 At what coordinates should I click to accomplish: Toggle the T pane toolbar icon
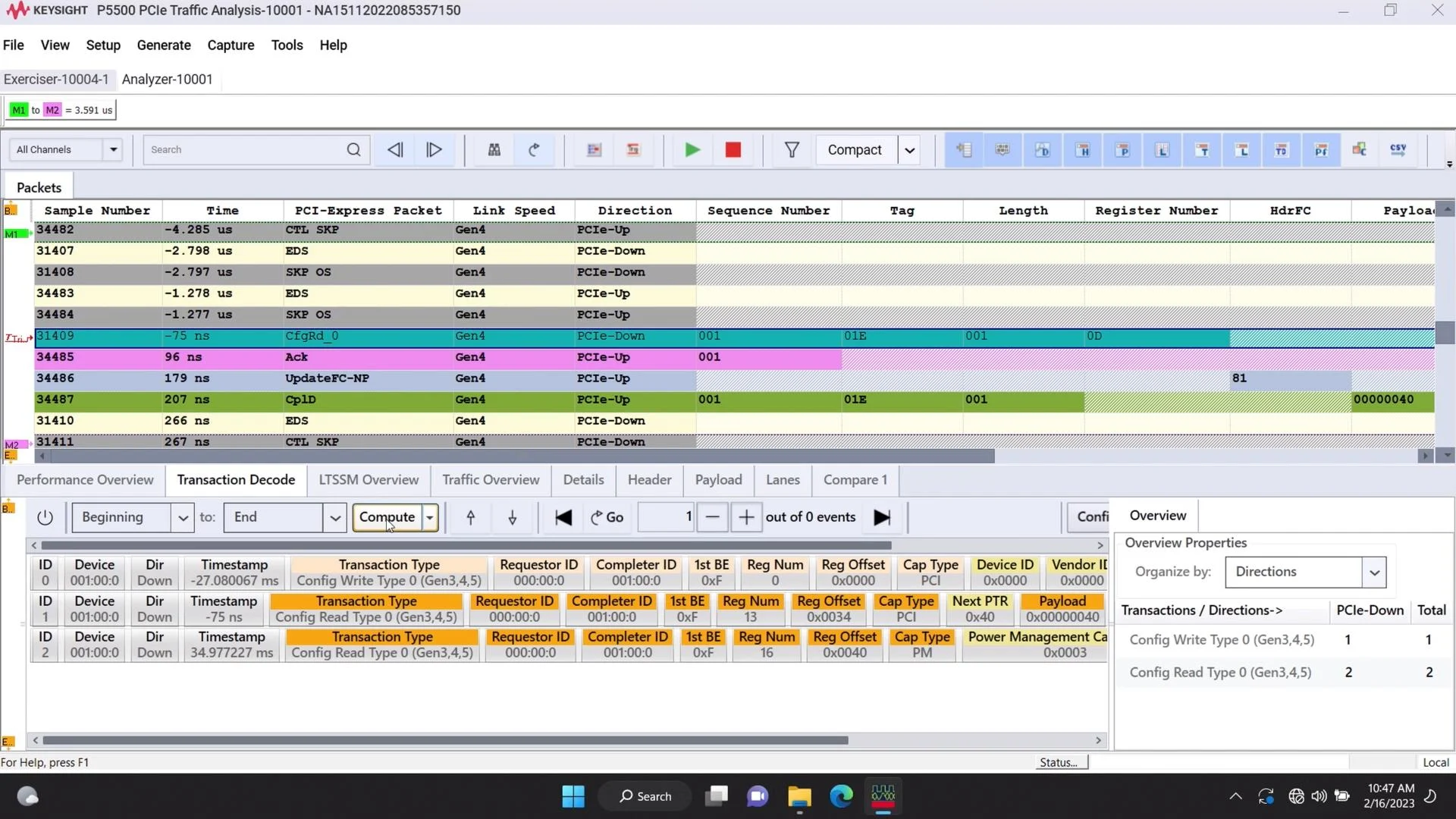[1202, 149]
